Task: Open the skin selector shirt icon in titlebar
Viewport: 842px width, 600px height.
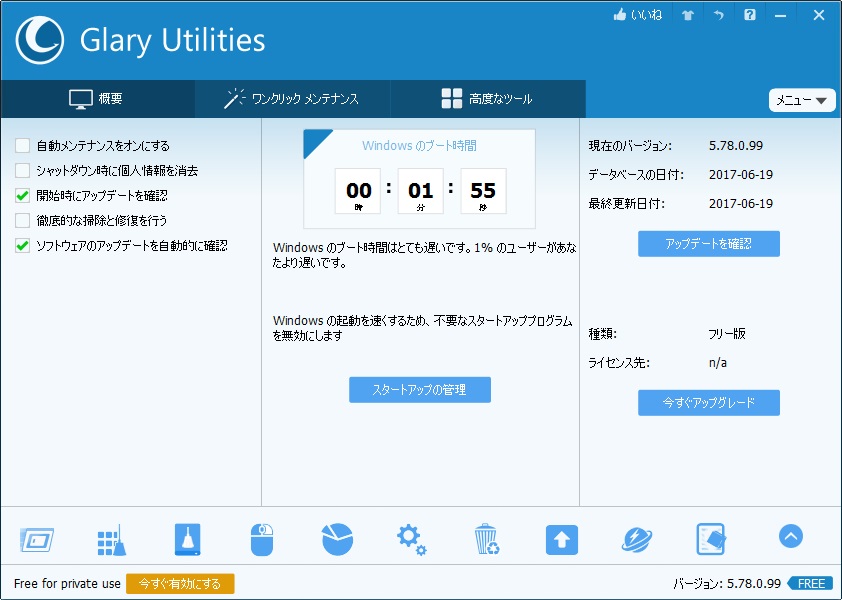Action: coord(687,15)
